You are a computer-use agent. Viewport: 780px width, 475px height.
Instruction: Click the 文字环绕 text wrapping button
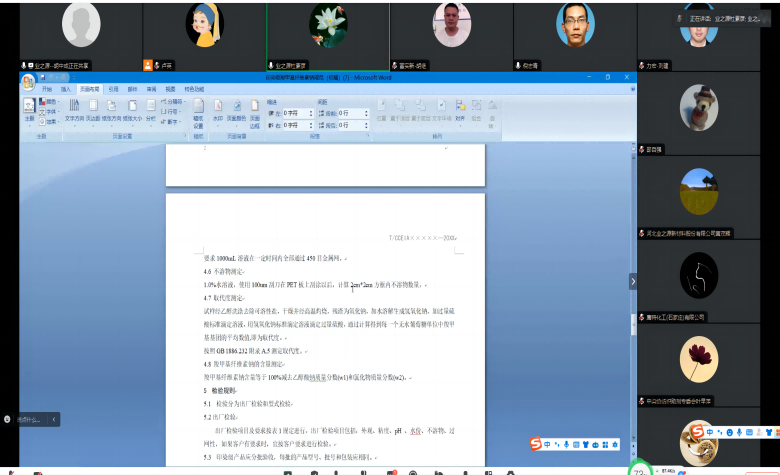(x=442, y=110)
